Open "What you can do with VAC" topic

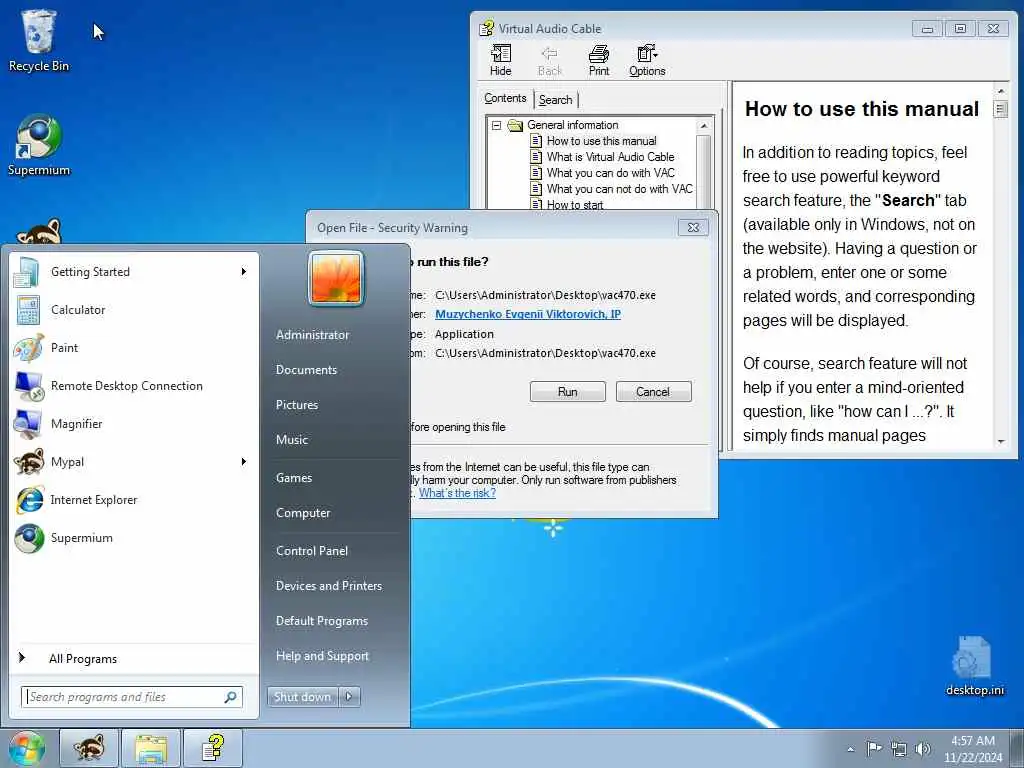coord(611,173)
